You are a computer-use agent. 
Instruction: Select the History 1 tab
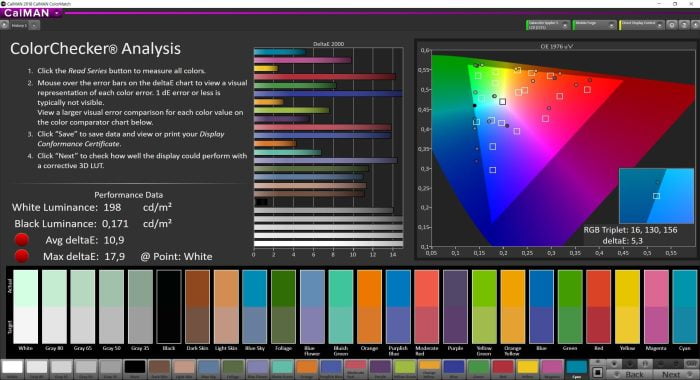point(19,25)
